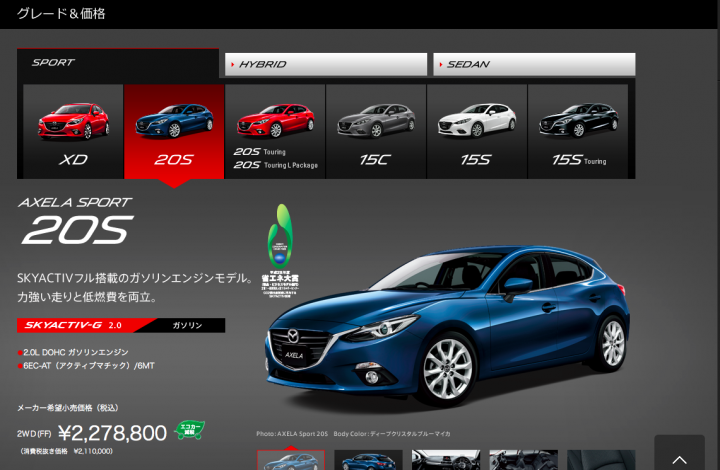Pick the 20S Touring grade card
Screen dimensions: 720x470
[x=275, y=131]
